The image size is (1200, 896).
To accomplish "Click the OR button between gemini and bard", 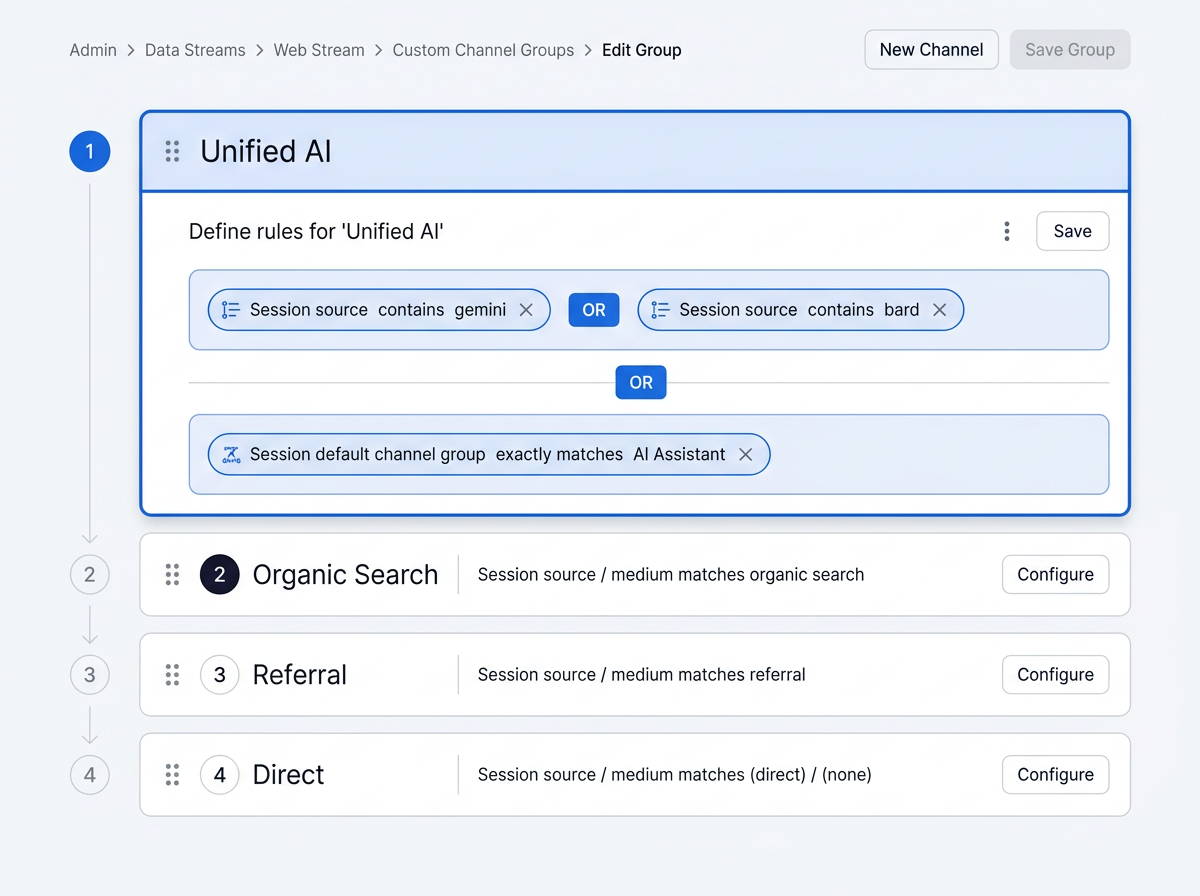I will (594, 310).
